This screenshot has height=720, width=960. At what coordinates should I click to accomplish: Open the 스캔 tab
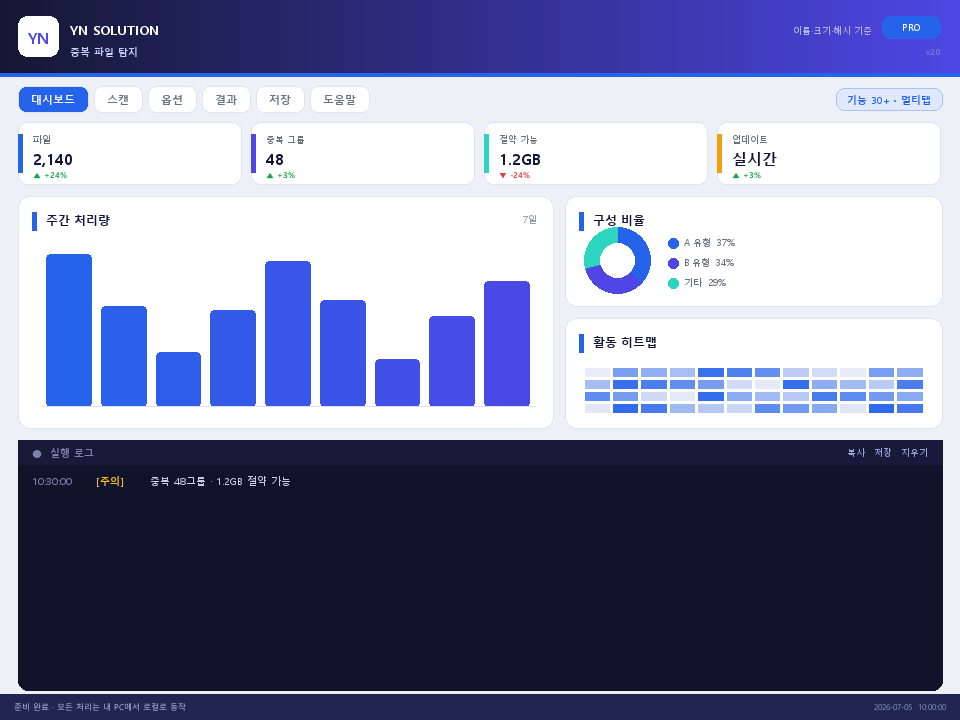point(118,99)
